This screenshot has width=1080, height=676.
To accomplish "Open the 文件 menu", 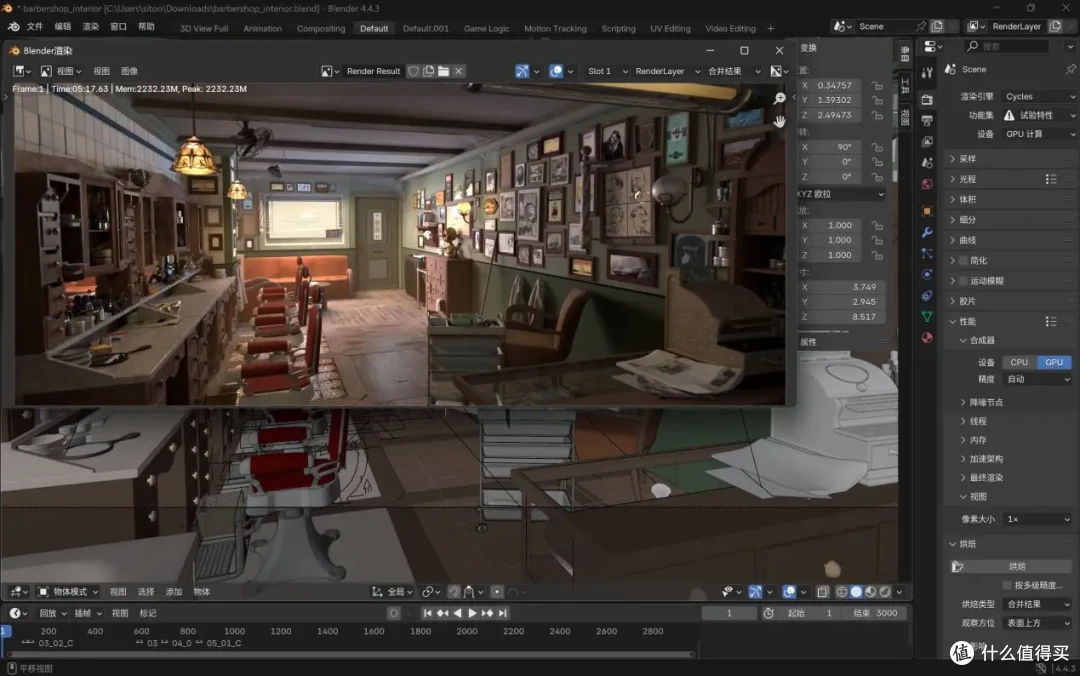I will pyautogui.click(x=34, y=27).
